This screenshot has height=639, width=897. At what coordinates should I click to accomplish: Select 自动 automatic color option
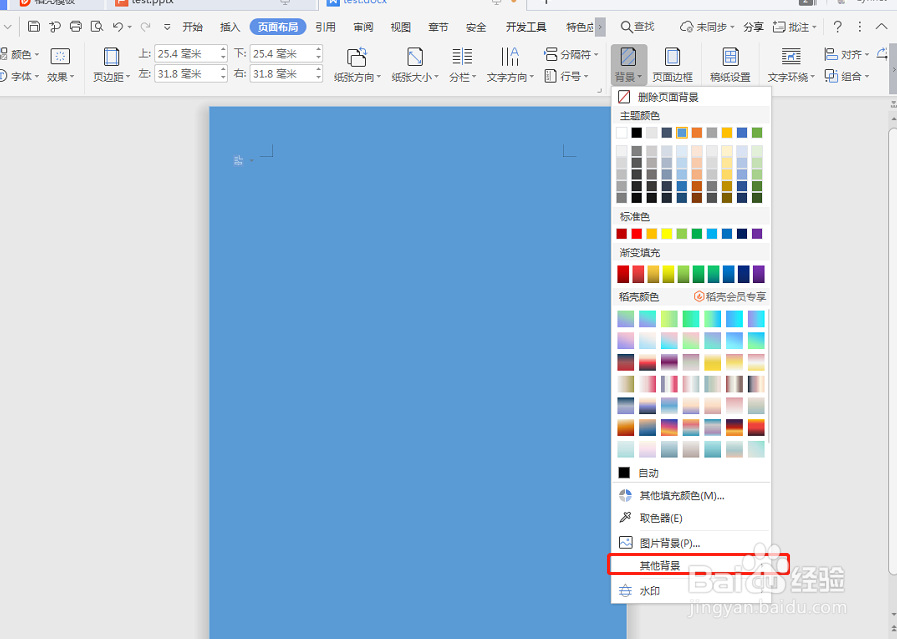[690, 473]
